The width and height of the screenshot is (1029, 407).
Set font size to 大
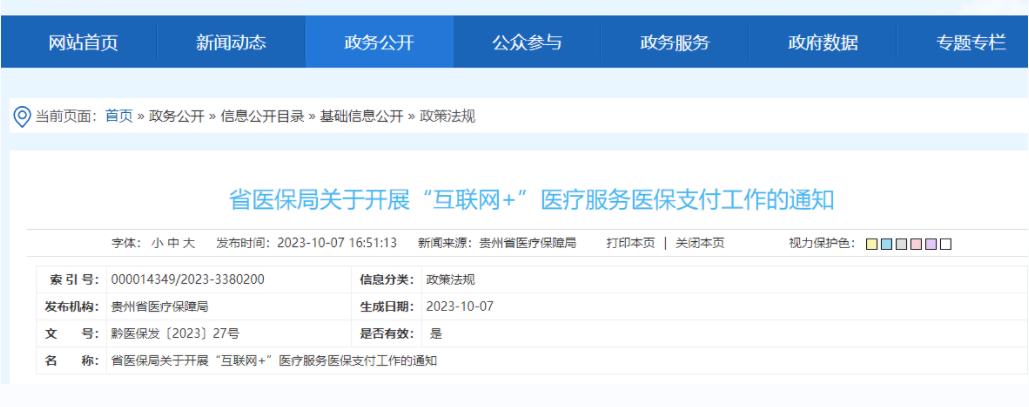tap(189, 244)
